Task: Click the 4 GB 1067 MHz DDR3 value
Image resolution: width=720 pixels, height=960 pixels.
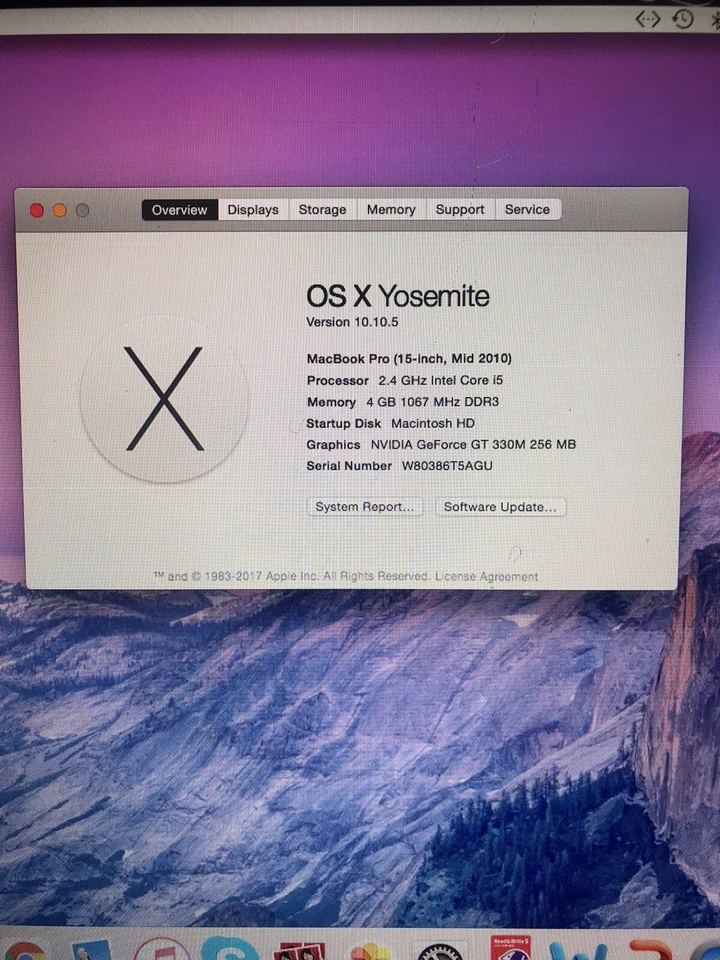Action: [x=432, y=402]
